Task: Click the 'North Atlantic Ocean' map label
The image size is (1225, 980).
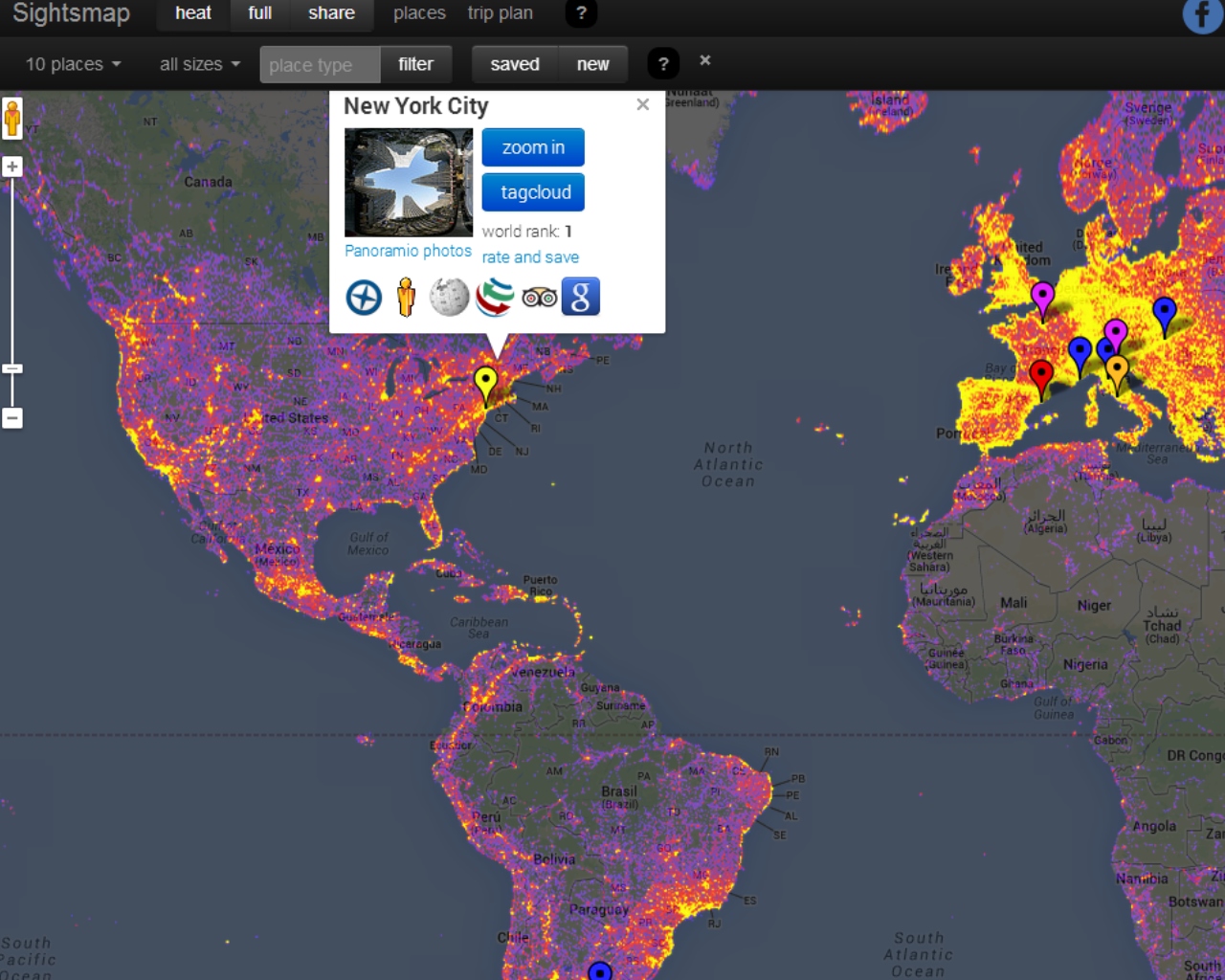Action: [x=728, y=464]
